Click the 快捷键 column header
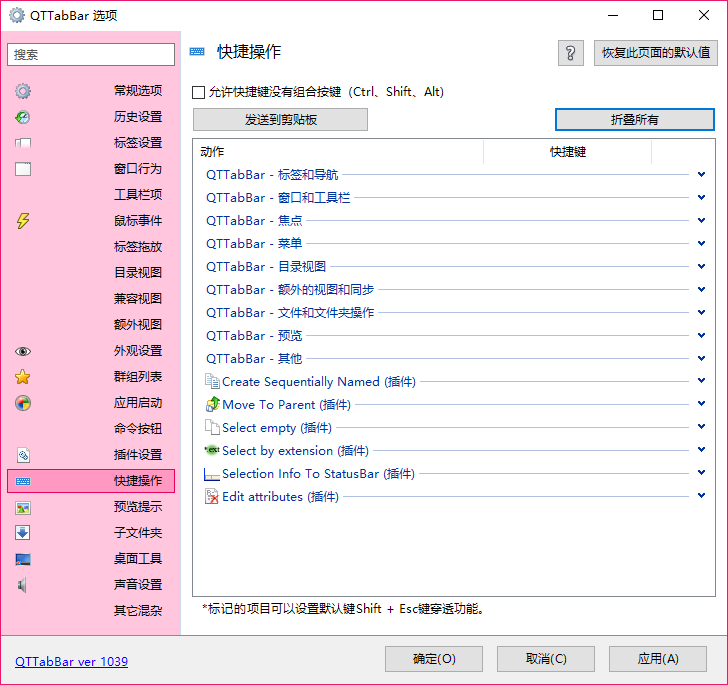Image resolution: width=728 pixels, height=685 pixels. (x=567, y=152)
